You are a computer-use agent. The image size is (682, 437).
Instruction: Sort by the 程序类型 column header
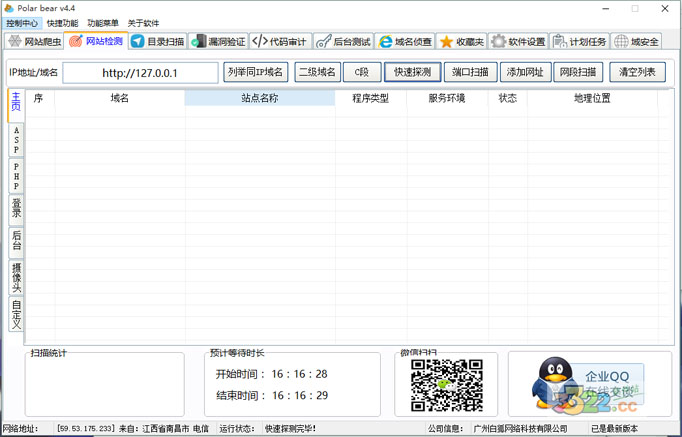371,98
